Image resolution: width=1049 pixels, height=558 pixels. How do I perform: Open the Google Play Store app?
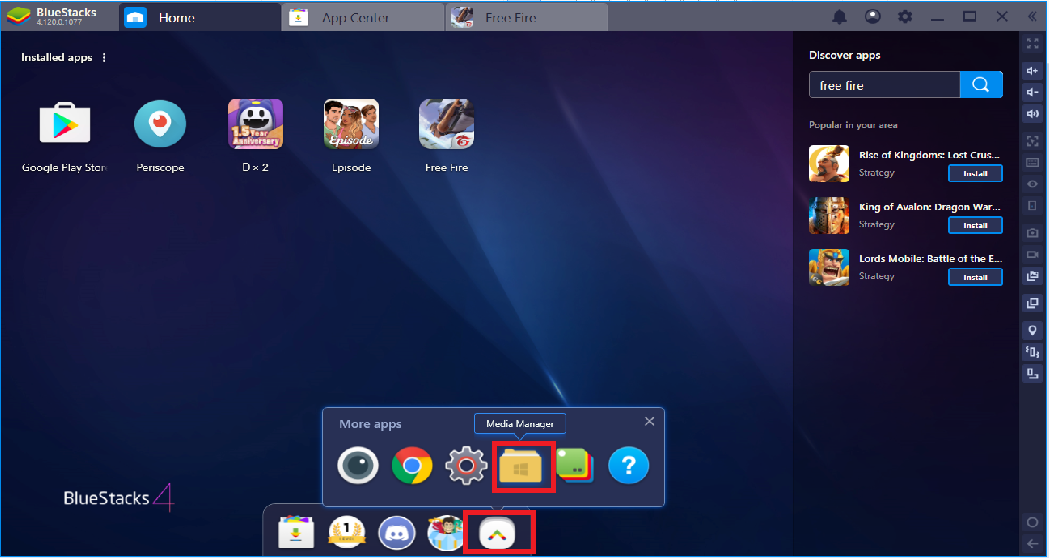coord(65,124)
